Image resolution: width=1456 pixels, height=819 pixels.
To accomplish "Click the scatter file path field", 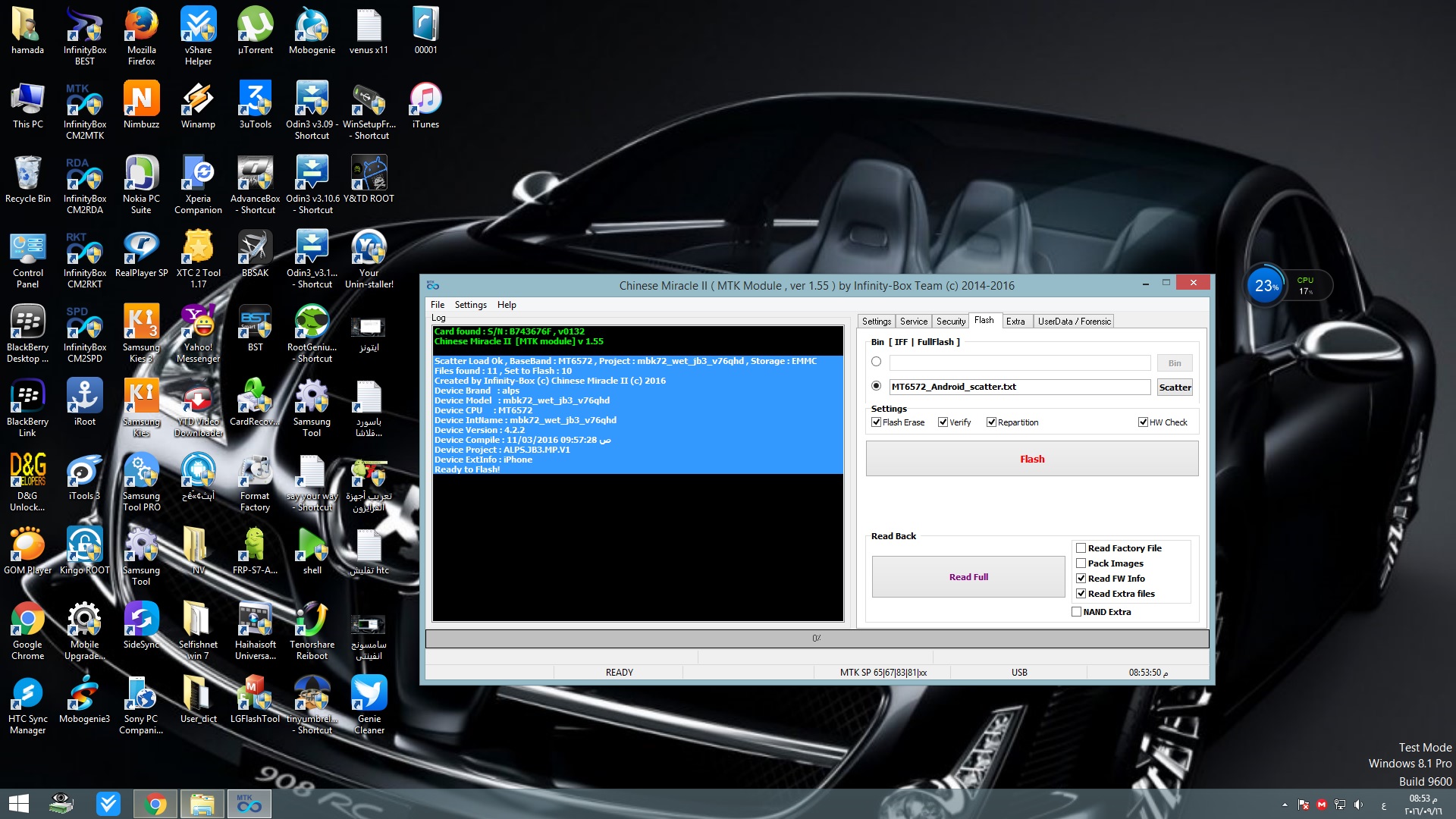I will tap(1020, 387).
